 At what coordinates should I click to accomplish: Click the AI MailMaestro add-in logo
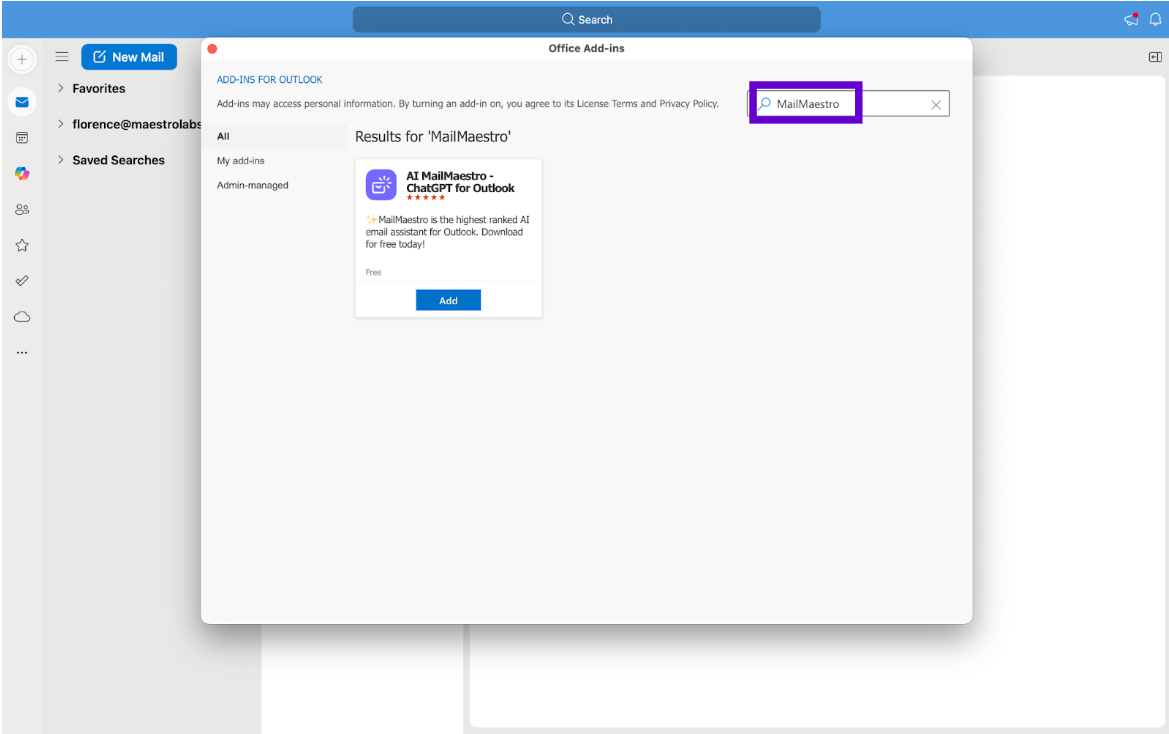point(381,185)
